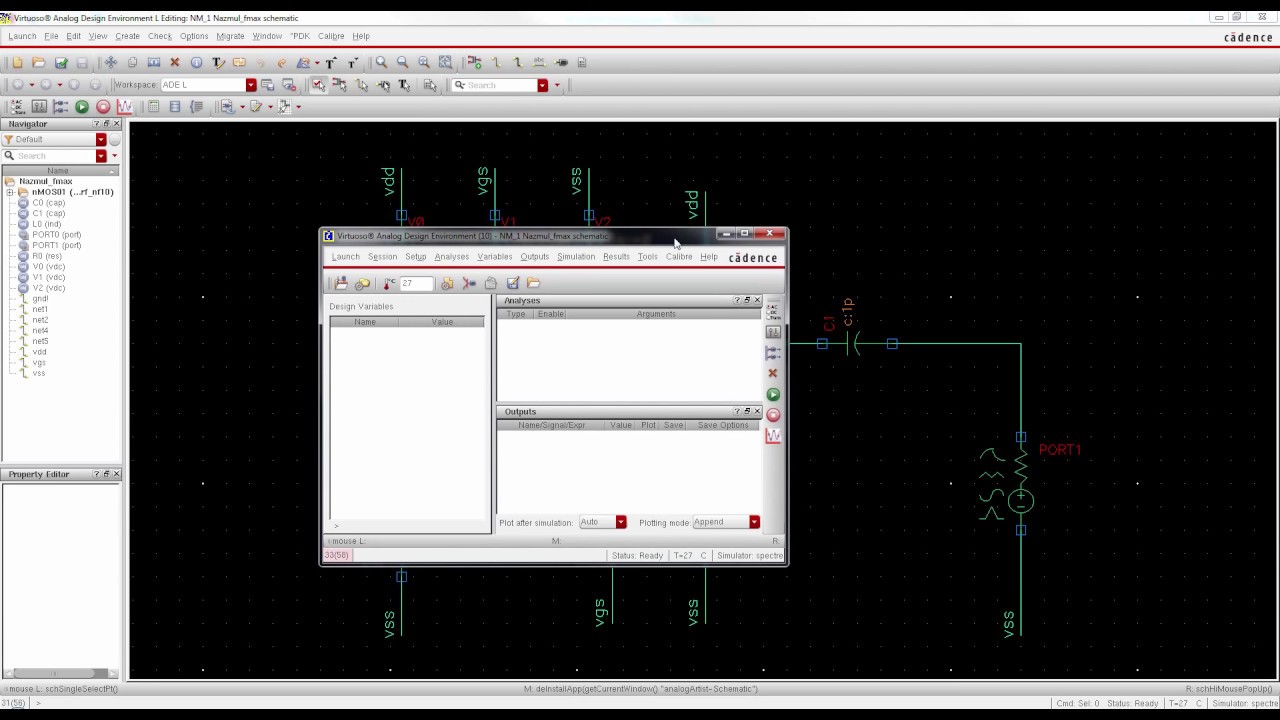Click the Value column header in Design Variables
Viewport: 1280px width, 720px height.
pyautogui.click(x=442, y=322)
